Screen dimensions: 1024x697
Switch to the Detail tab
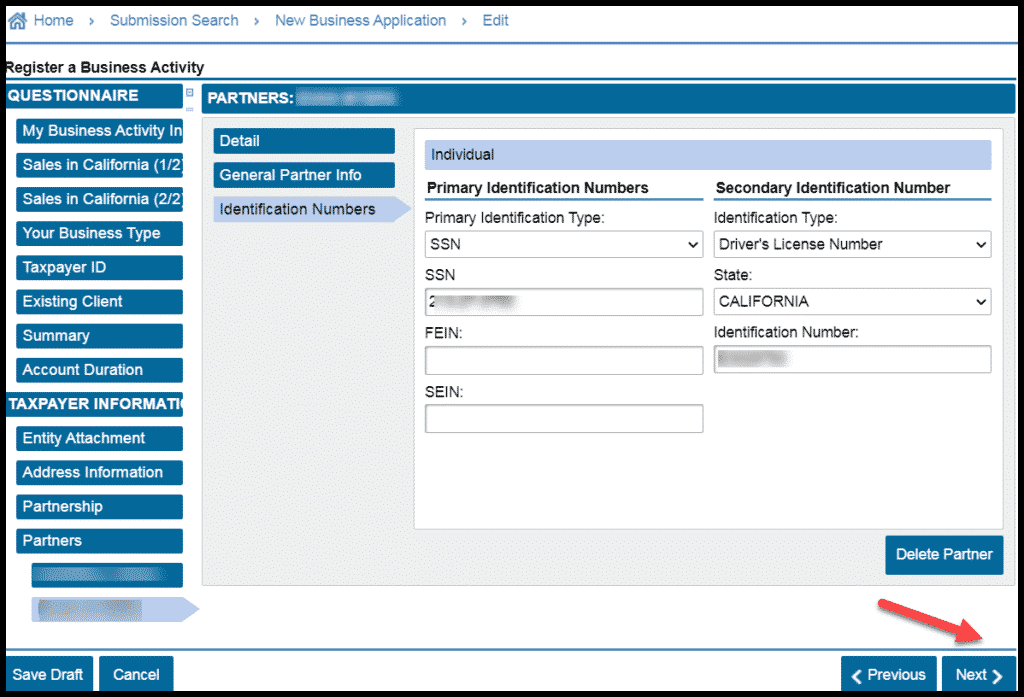click(304, 141)
